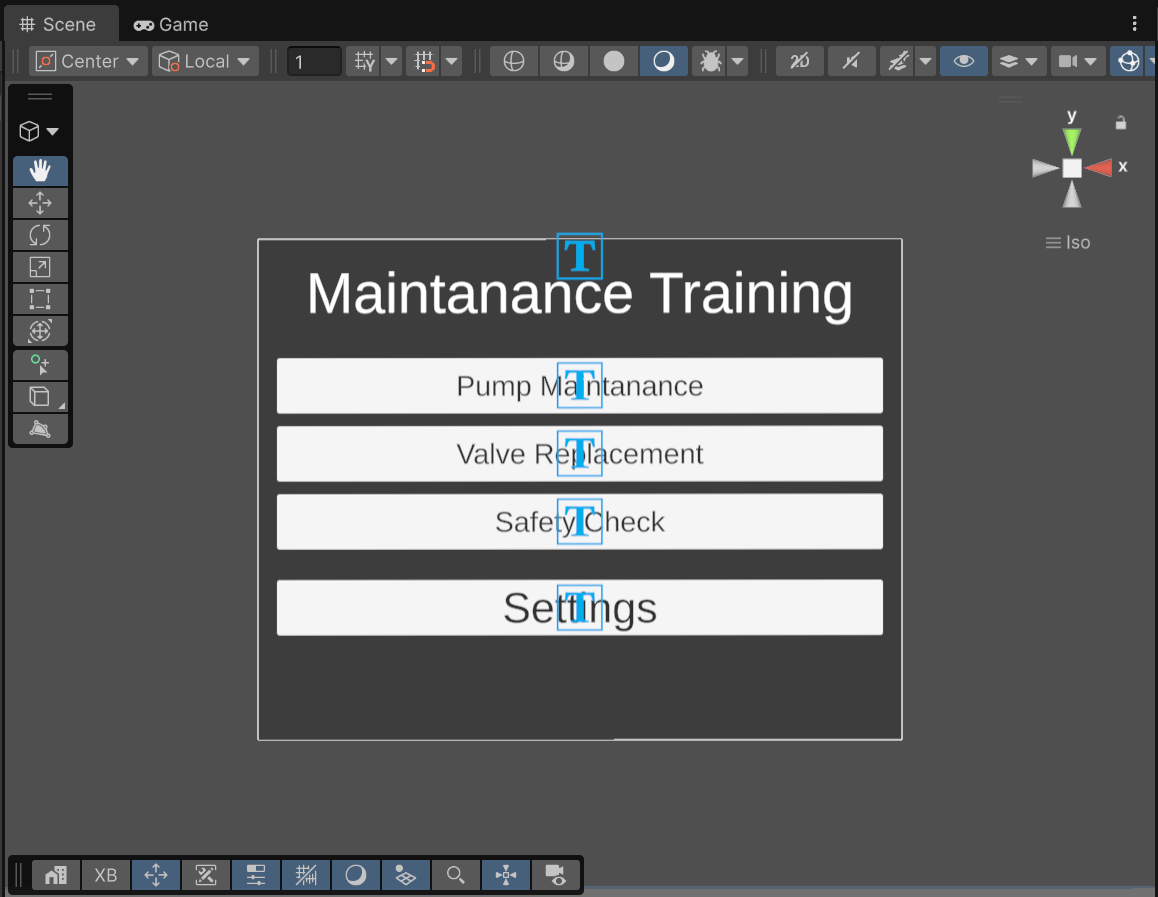Click the polygon edit tool at toolbar bottom

(x=40, y=428)
